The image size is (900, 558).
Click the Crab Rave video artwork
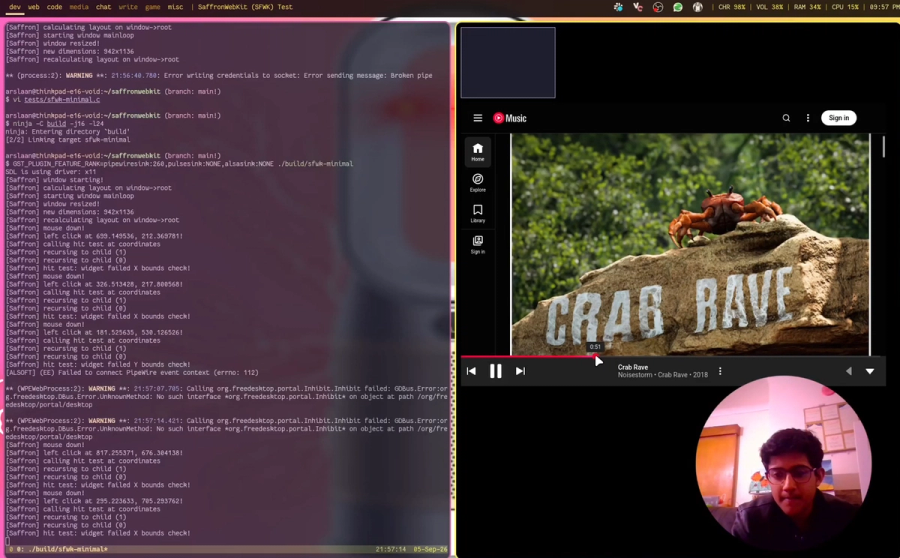[690, 245]
